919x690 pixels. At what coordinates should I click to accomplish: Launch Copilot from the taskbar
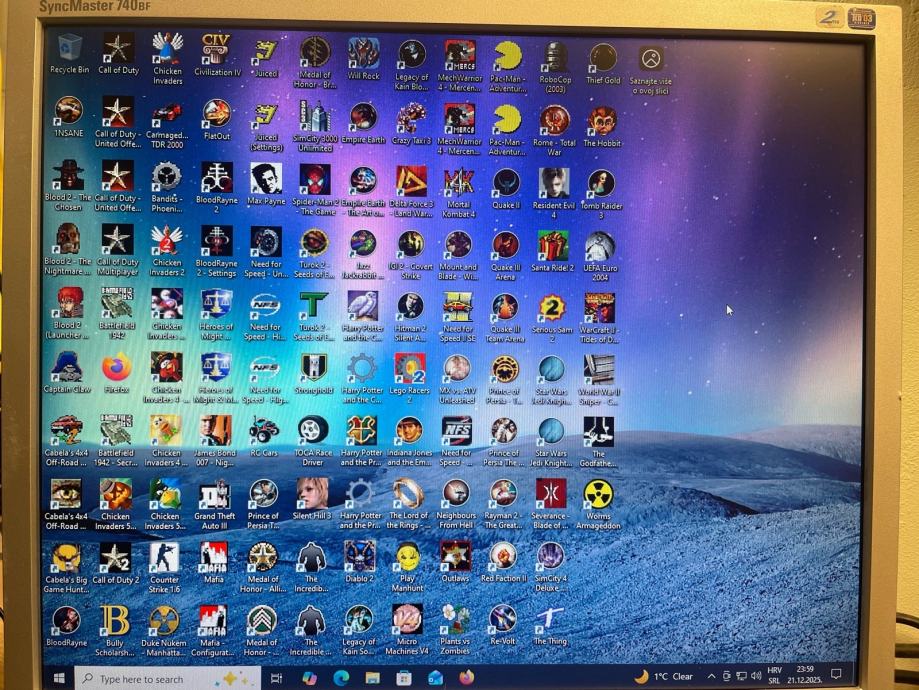[x=309, y=678]
